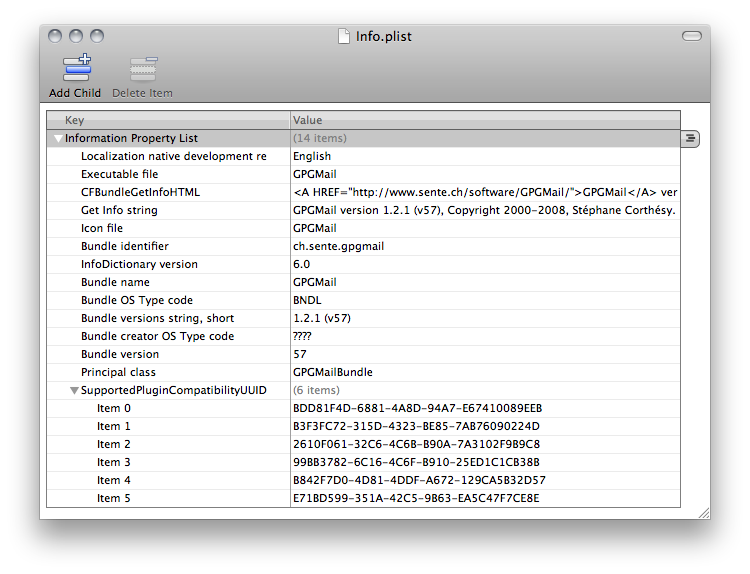This screenshot has width=750, height=574.
Task: Click the 57 Bundle version value
Action: point(300,354)
